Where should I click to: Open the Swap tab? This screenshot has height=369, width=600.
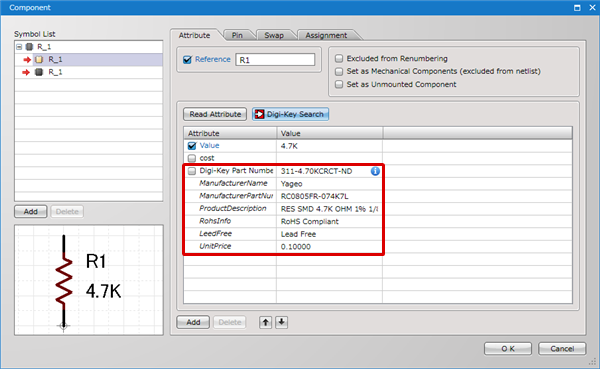274,35
